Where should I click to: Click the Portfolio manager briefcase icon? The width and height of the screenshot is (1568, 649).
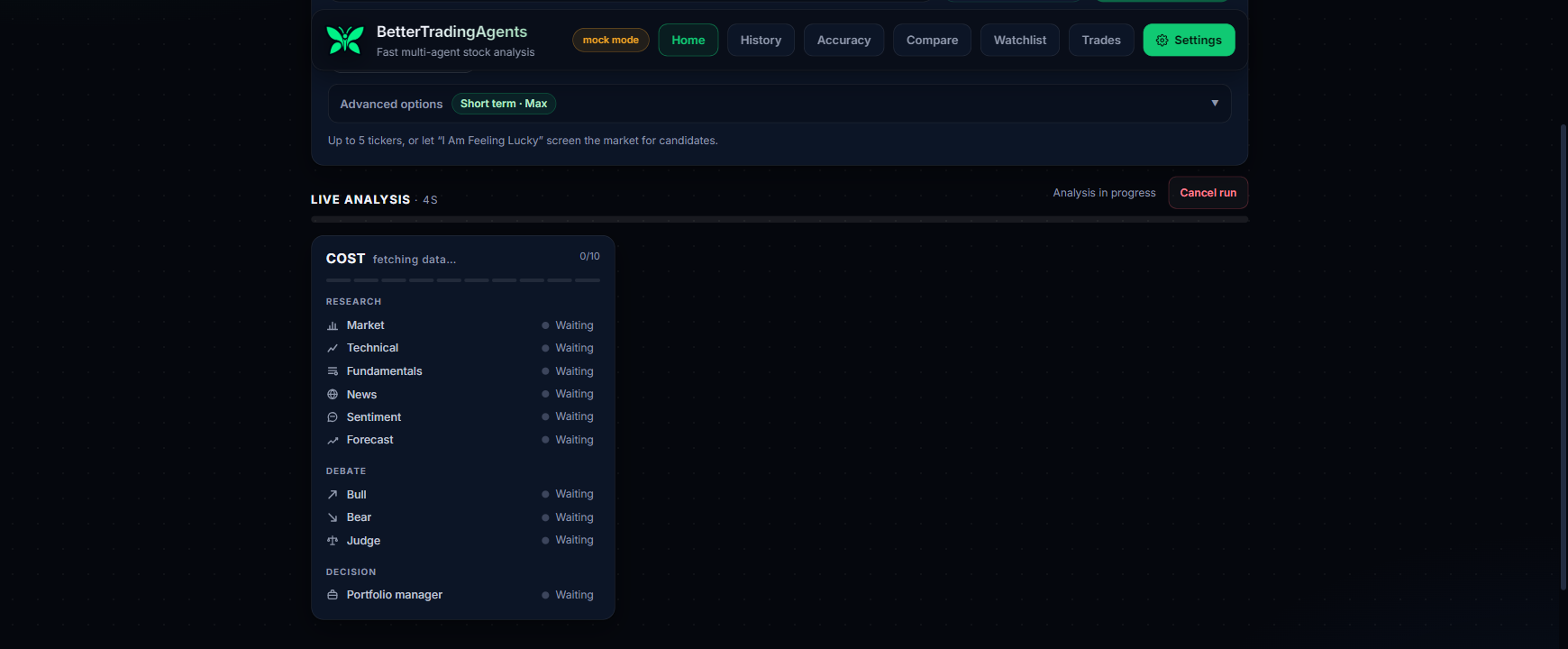333,595
